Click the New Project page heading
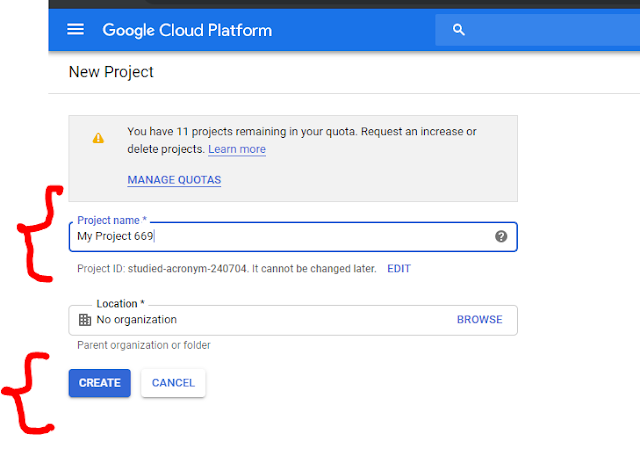This screenshot has width=640, height=456. click(111, 72)
